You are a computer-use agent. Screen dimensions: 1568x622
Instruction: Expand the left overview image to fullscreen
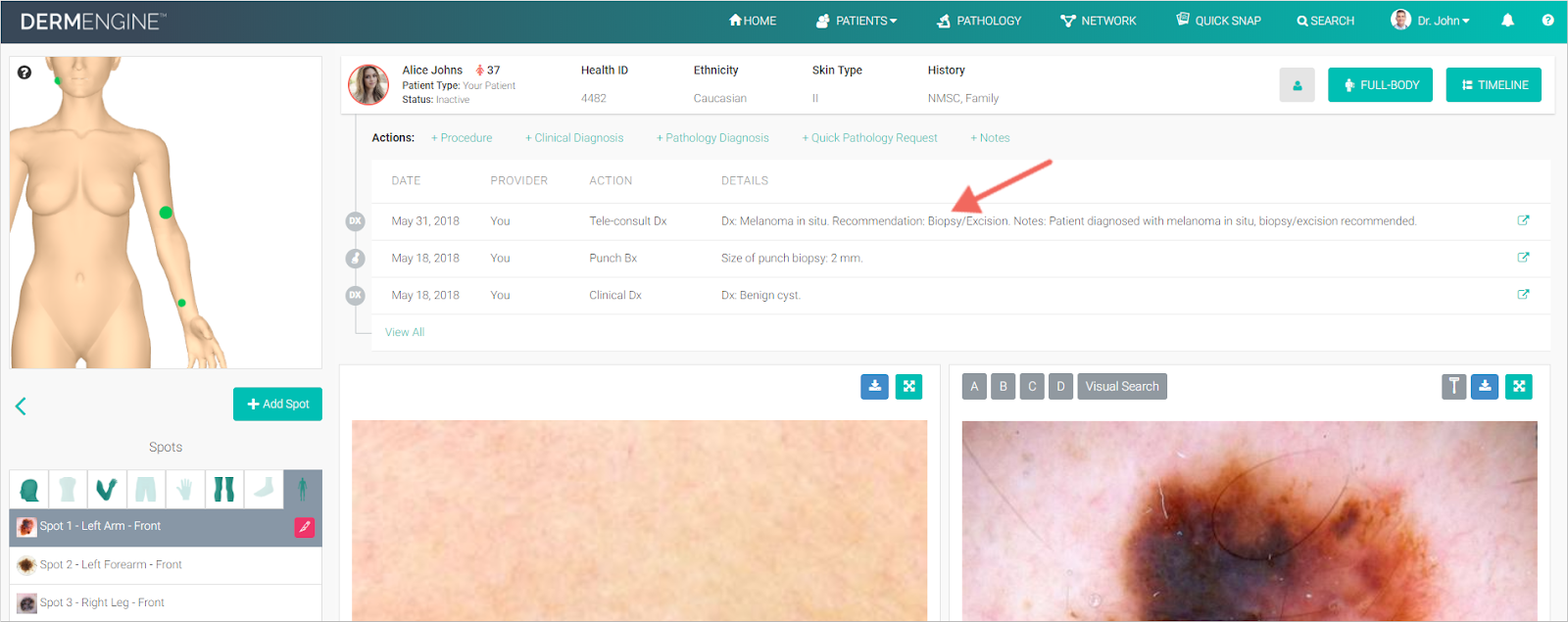[908, 386]
